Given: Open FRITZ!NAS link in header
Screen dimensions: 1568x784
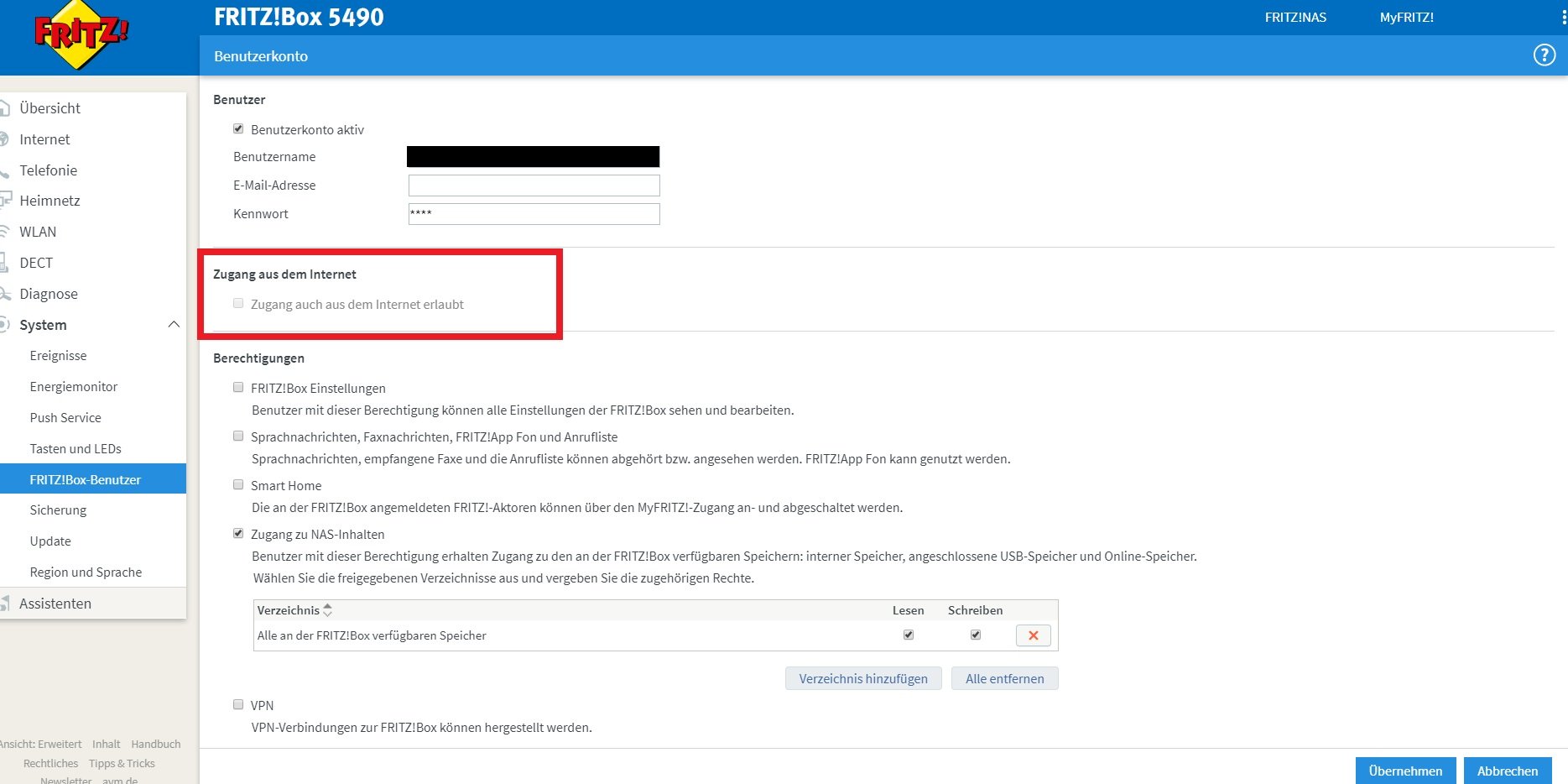Looking at the screenshot, I should 1295,18.
